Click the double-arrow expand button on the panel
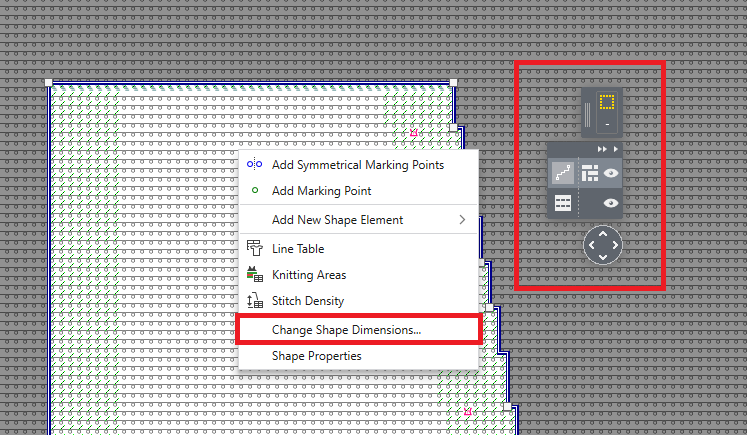 [602, 148]
